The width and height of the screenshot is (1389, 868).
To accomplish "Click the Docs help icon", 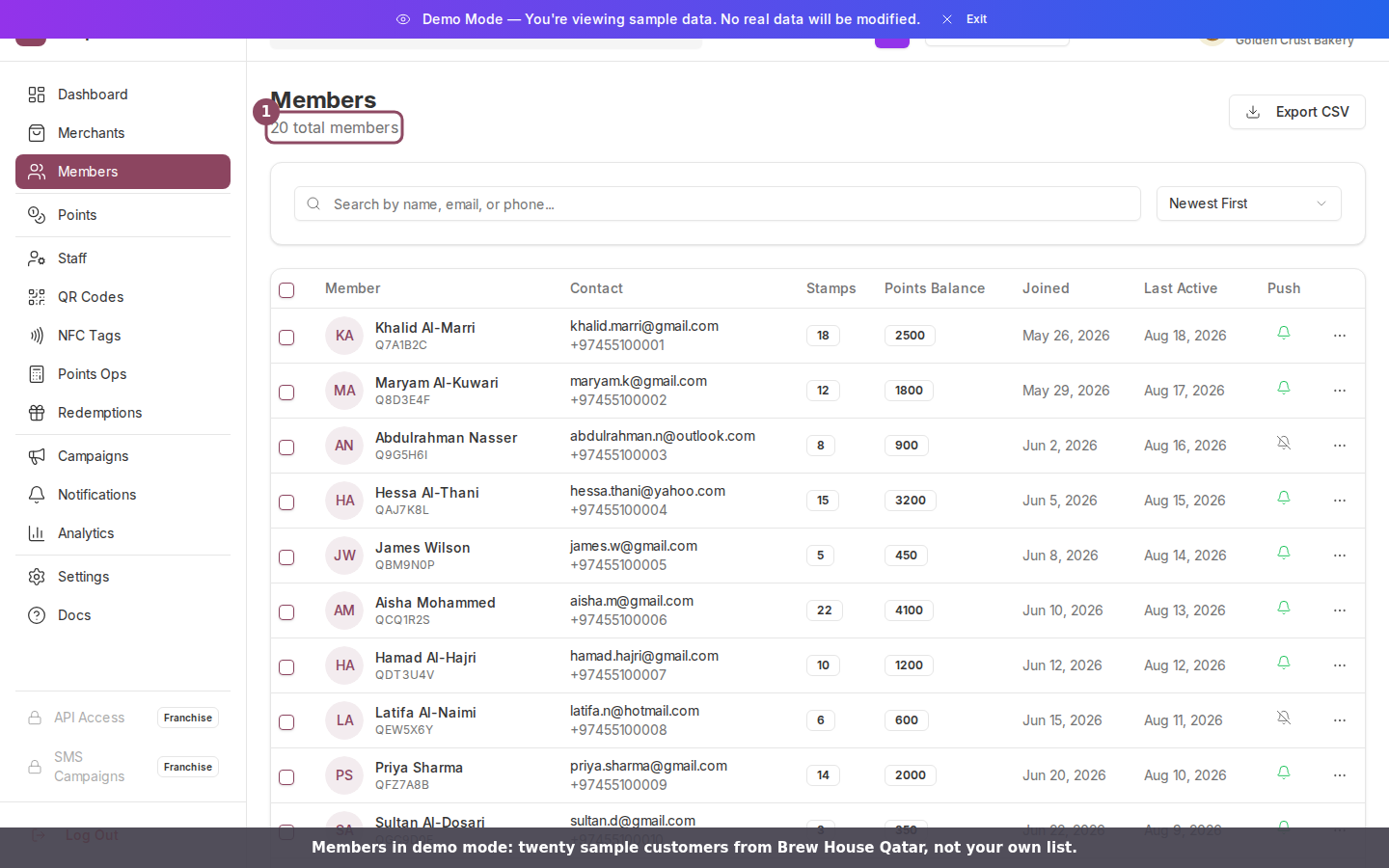I will (x=37, y=615).
